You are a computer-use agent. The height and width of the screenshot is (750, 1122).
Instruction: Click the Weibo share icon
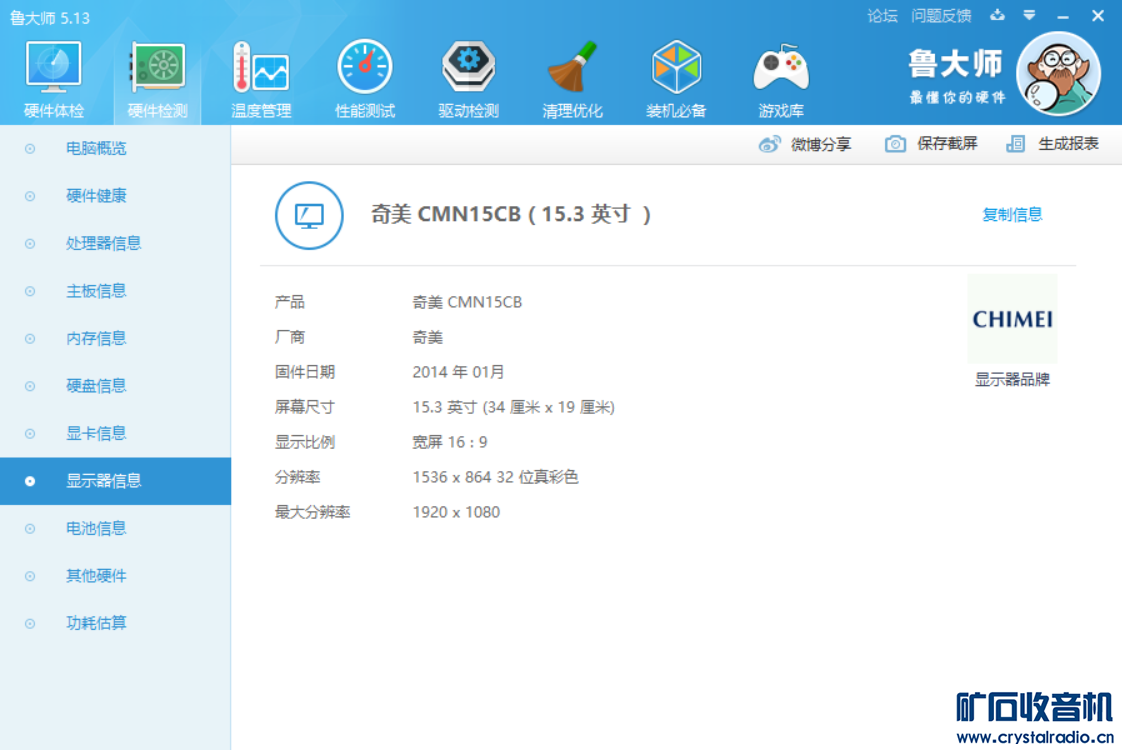[x=769, y=144]
